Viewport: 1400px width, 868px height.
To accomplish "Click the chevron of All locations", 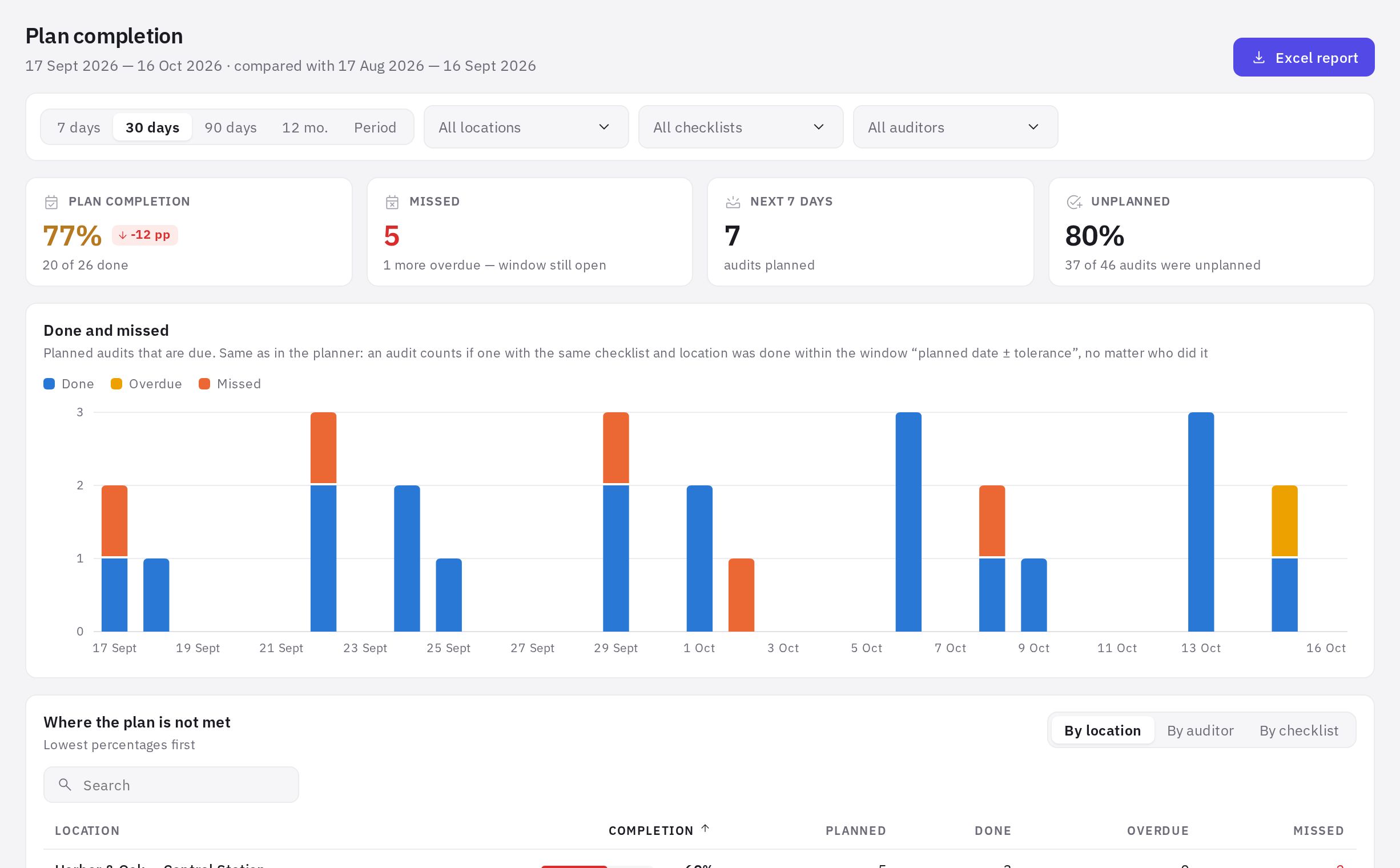I will (604, 127).
